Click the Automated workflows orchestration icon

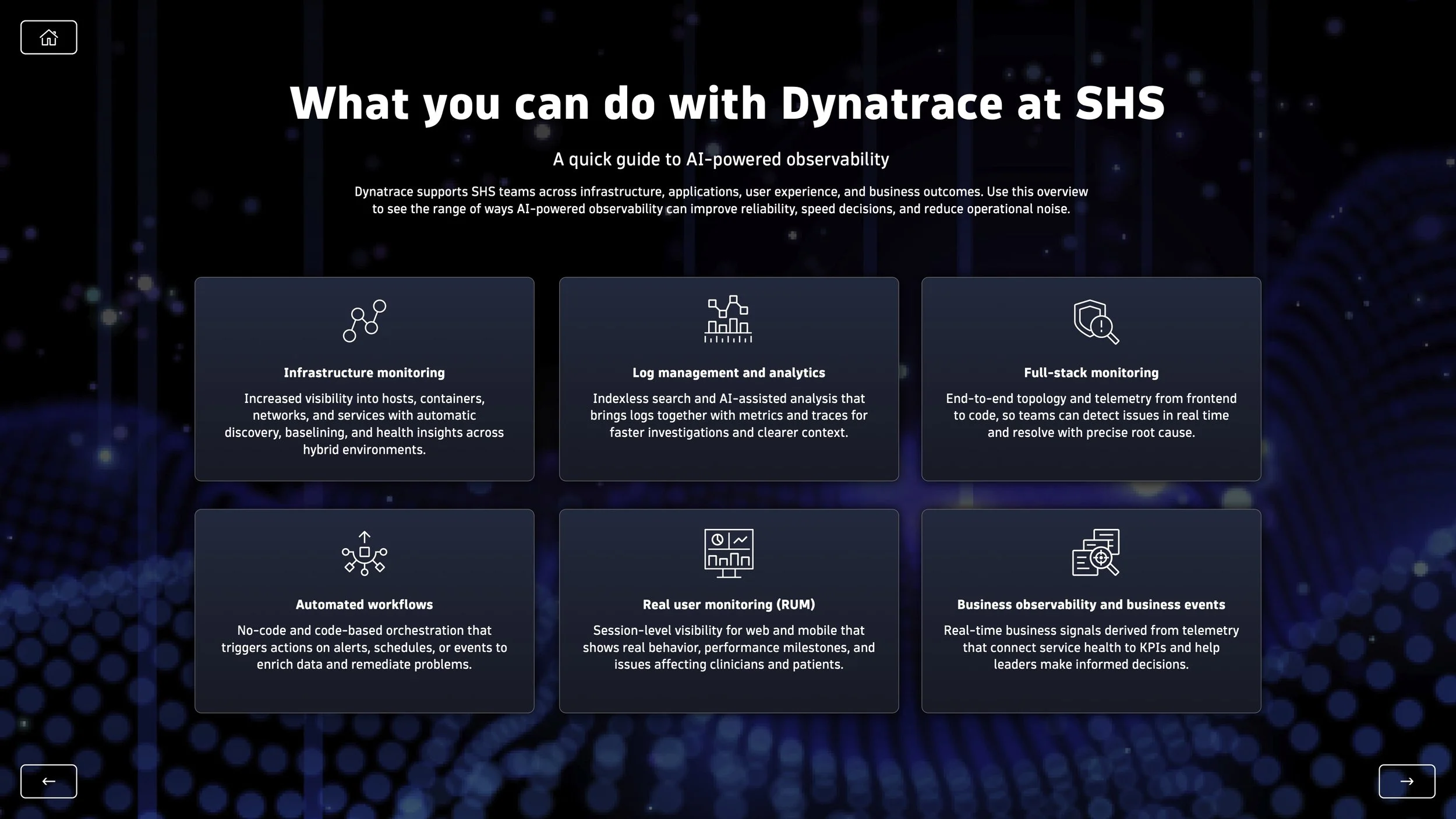(365, 553)
